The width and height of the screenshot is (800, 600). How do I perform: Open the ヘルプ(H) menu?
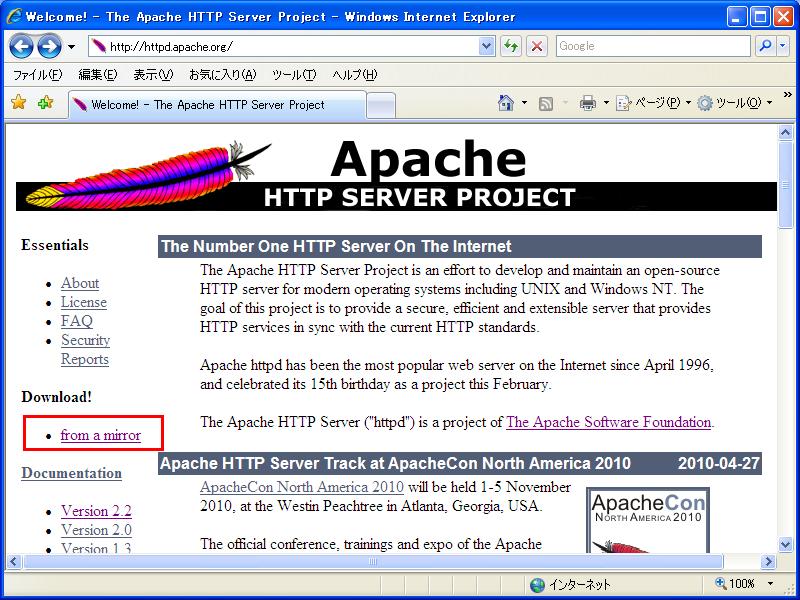355,75
